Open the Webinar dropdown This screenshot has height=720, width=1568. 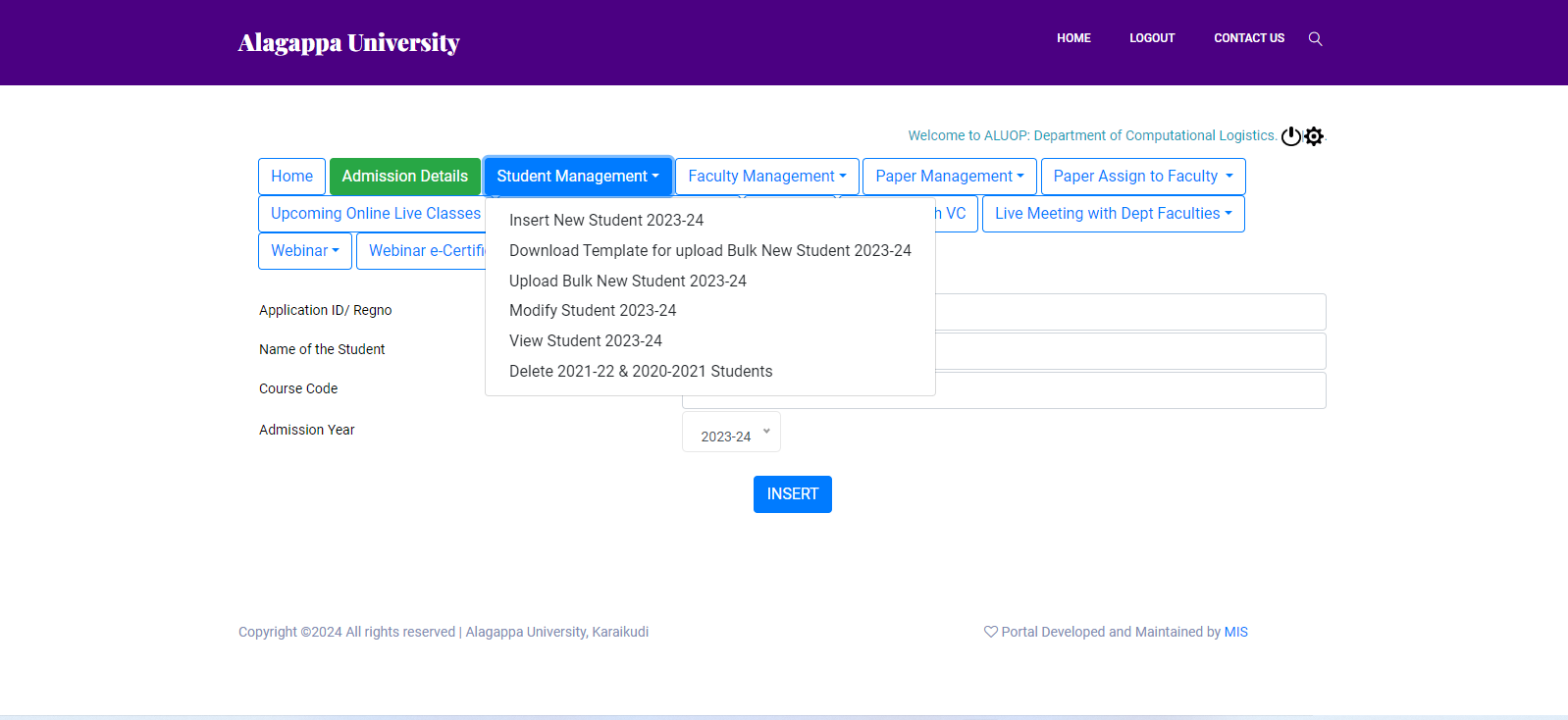305,251
